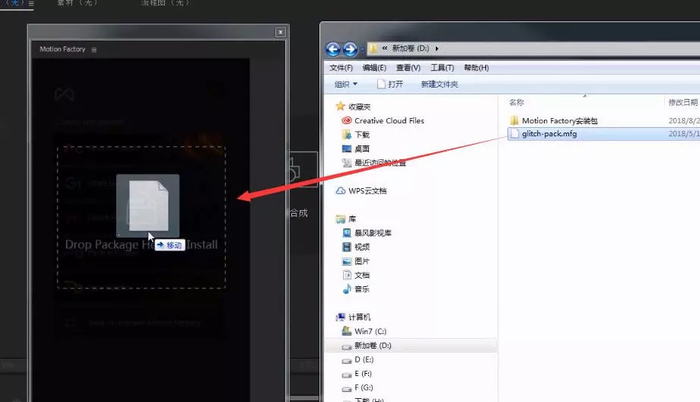Select E (F:) drive in tree
700x402 pixels.
tap(357, 374)
